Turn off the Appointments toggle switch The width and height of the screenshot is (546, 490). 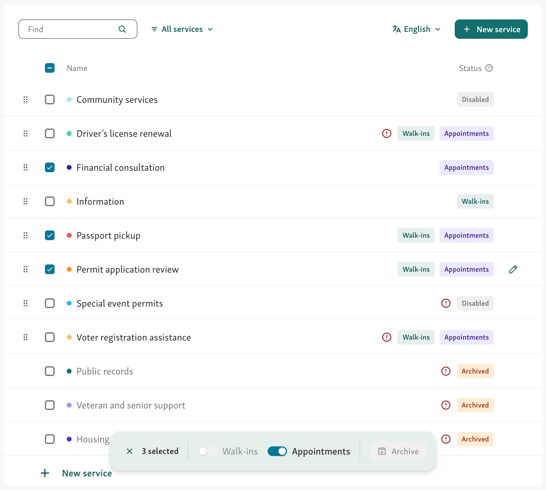277,451
